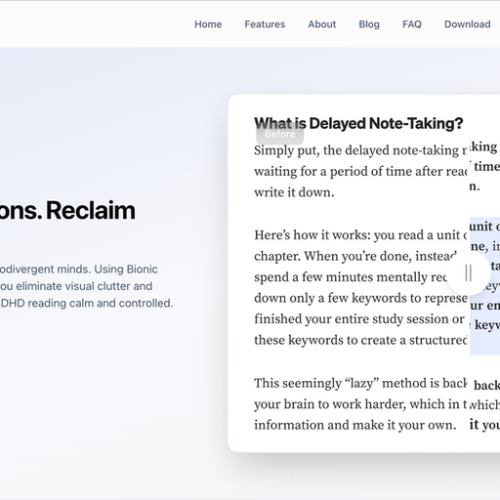Click the 'down only a few keywords' line
500x500 pixels.
[x=361, y=298]
